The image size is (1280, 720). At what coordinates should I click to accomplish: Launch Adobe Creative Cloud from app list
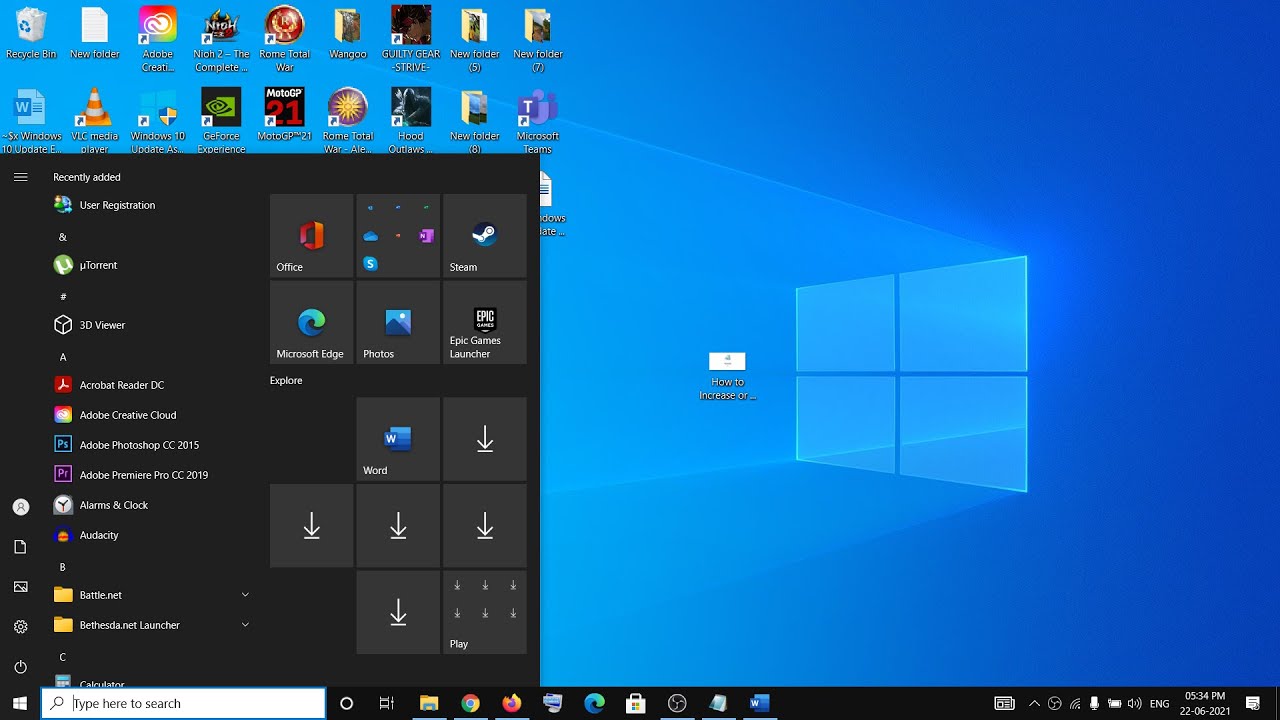coord(150,415)
